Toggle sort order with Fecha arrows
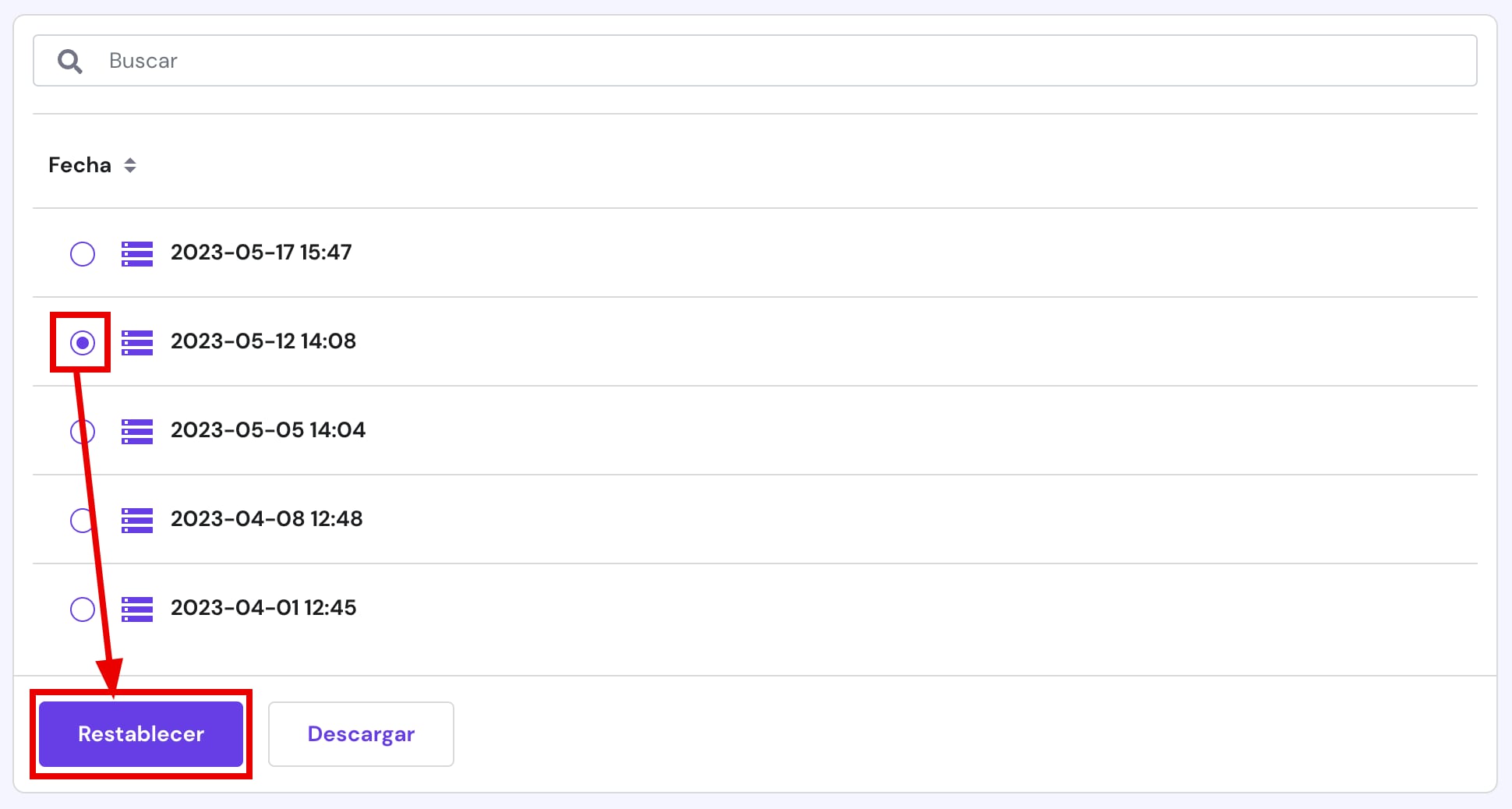This screenshot has height=809, width=1512. coord(130,165)
